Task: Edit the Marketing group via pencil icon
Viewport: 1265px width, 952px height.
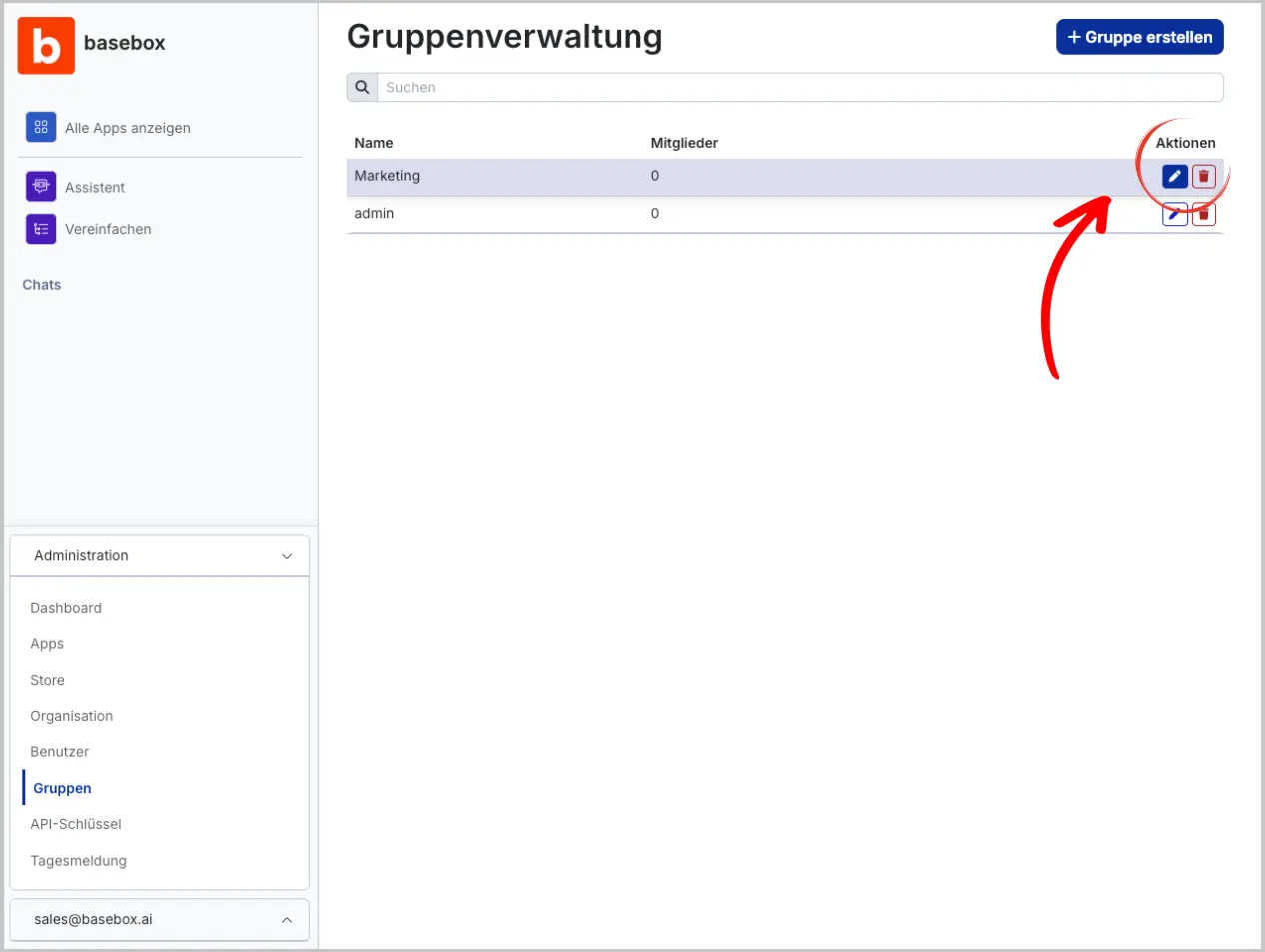Action: click(x=1175, y=177)
